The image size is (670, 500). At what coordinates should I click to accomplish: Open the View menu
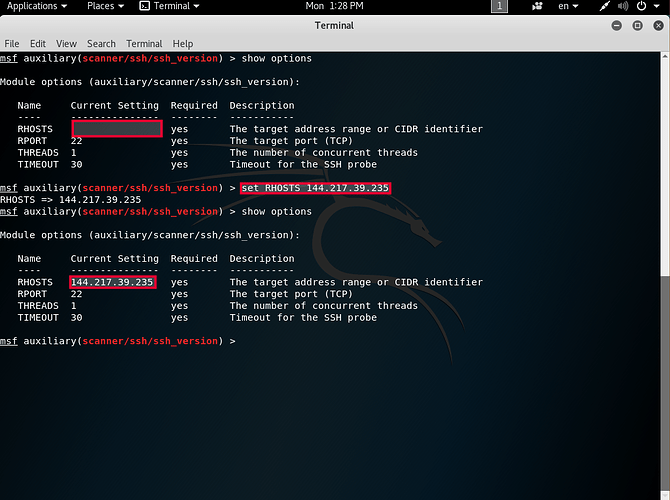click(x=66, y=44)
